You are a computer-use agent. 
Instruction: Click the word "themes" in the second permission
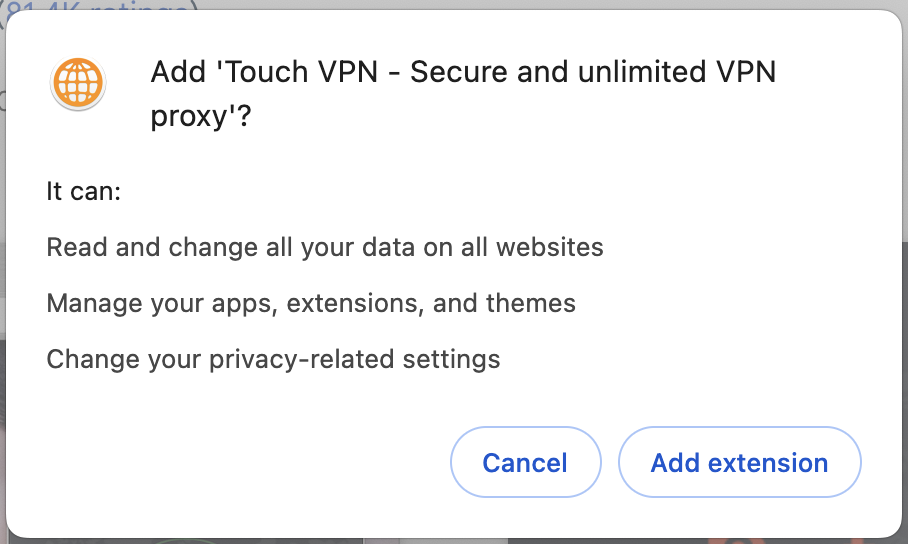[x=530, y=303]
